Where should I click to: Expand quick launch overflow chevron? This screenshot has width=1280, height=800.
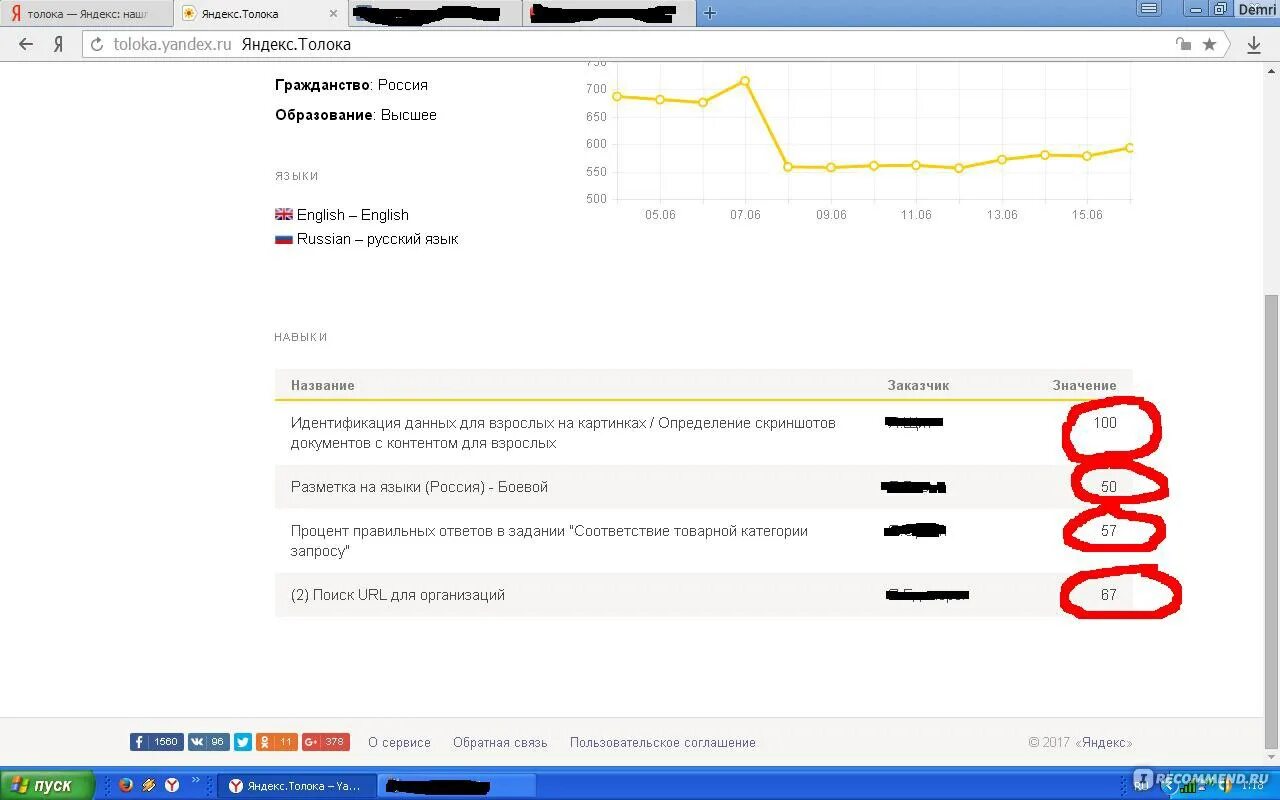pos(196,781)
